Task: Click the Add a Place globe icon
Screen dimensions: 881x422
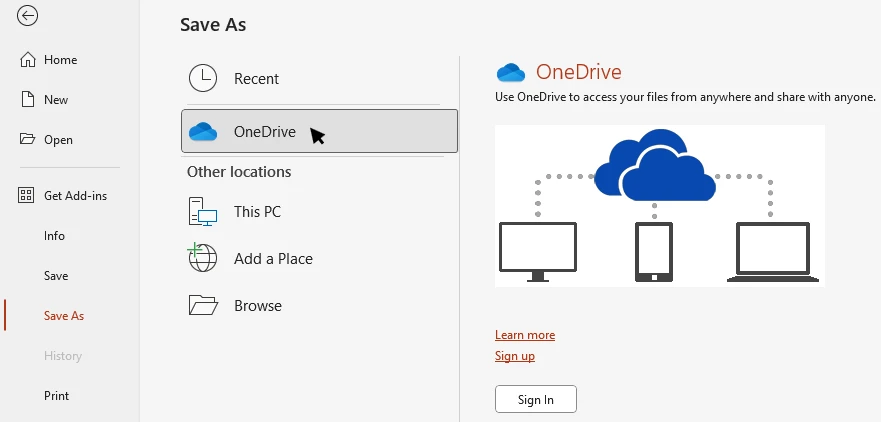Action: (x=202, y=258)
